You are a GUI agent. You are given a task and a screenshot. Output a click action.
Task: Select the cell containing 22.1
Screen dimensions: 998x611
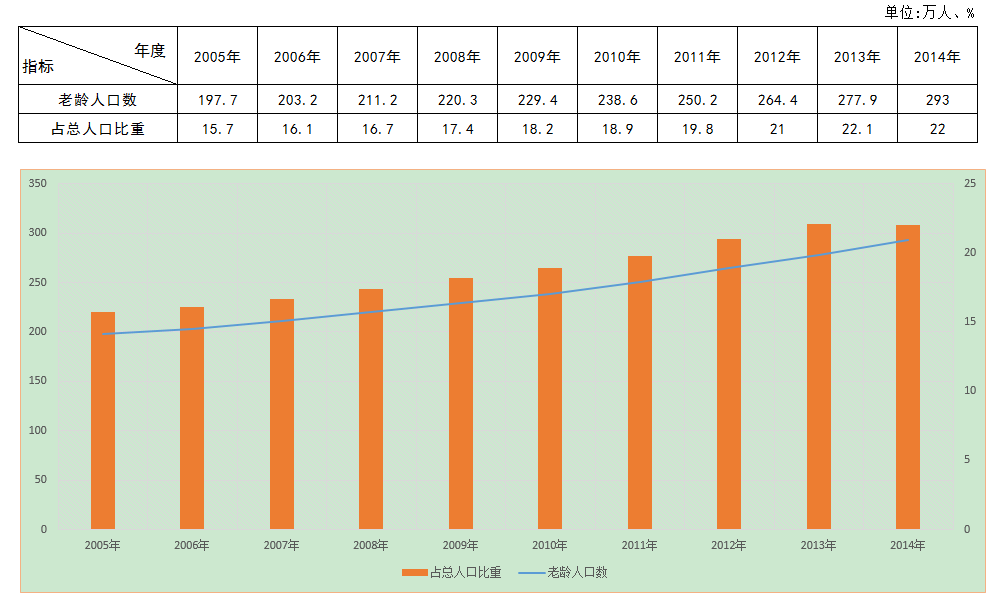[857, 128]
